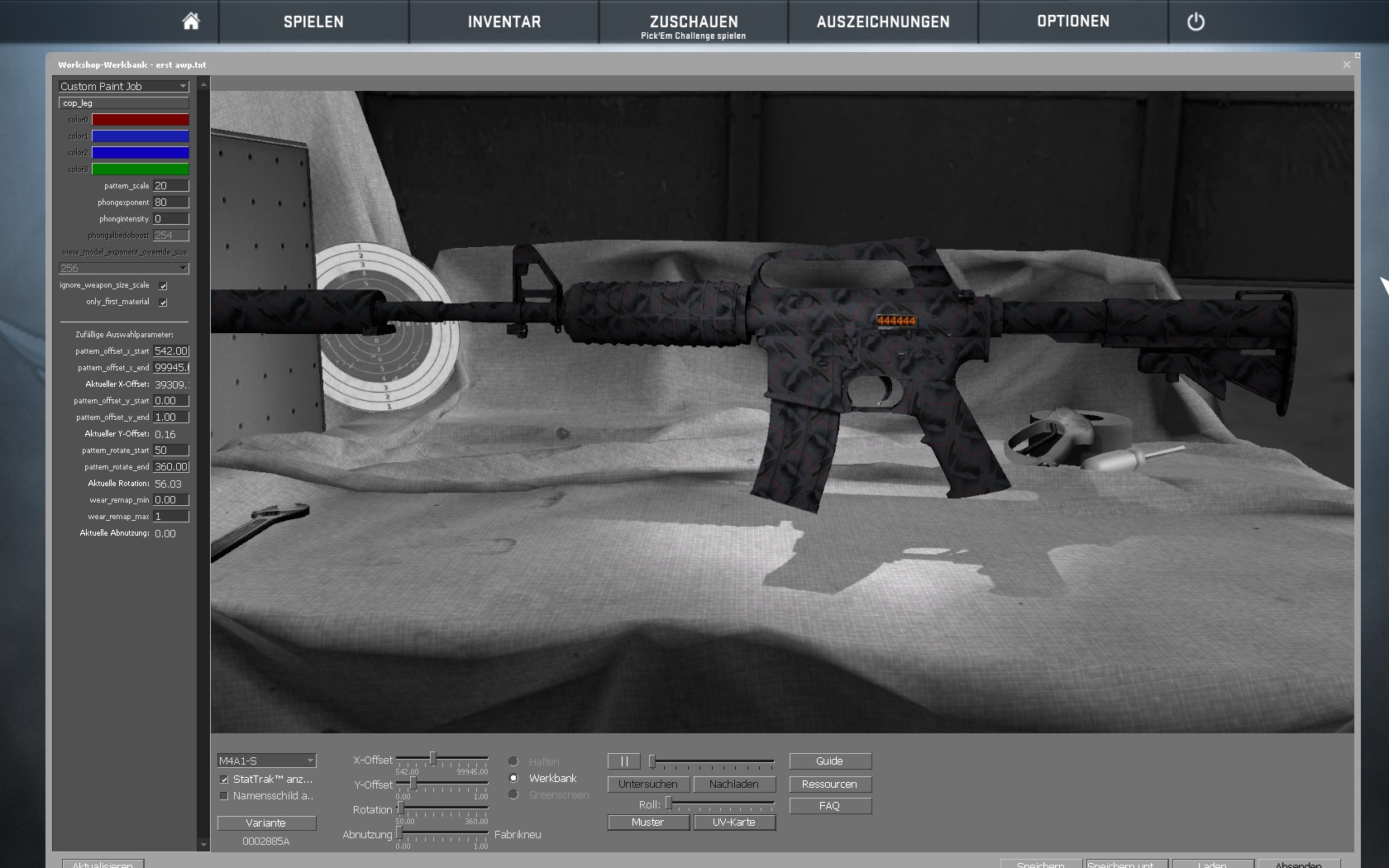The height and width of the screenshot is (868, 1389).
Task: Select the Werkbank radio button
Action: pos(513,778)
